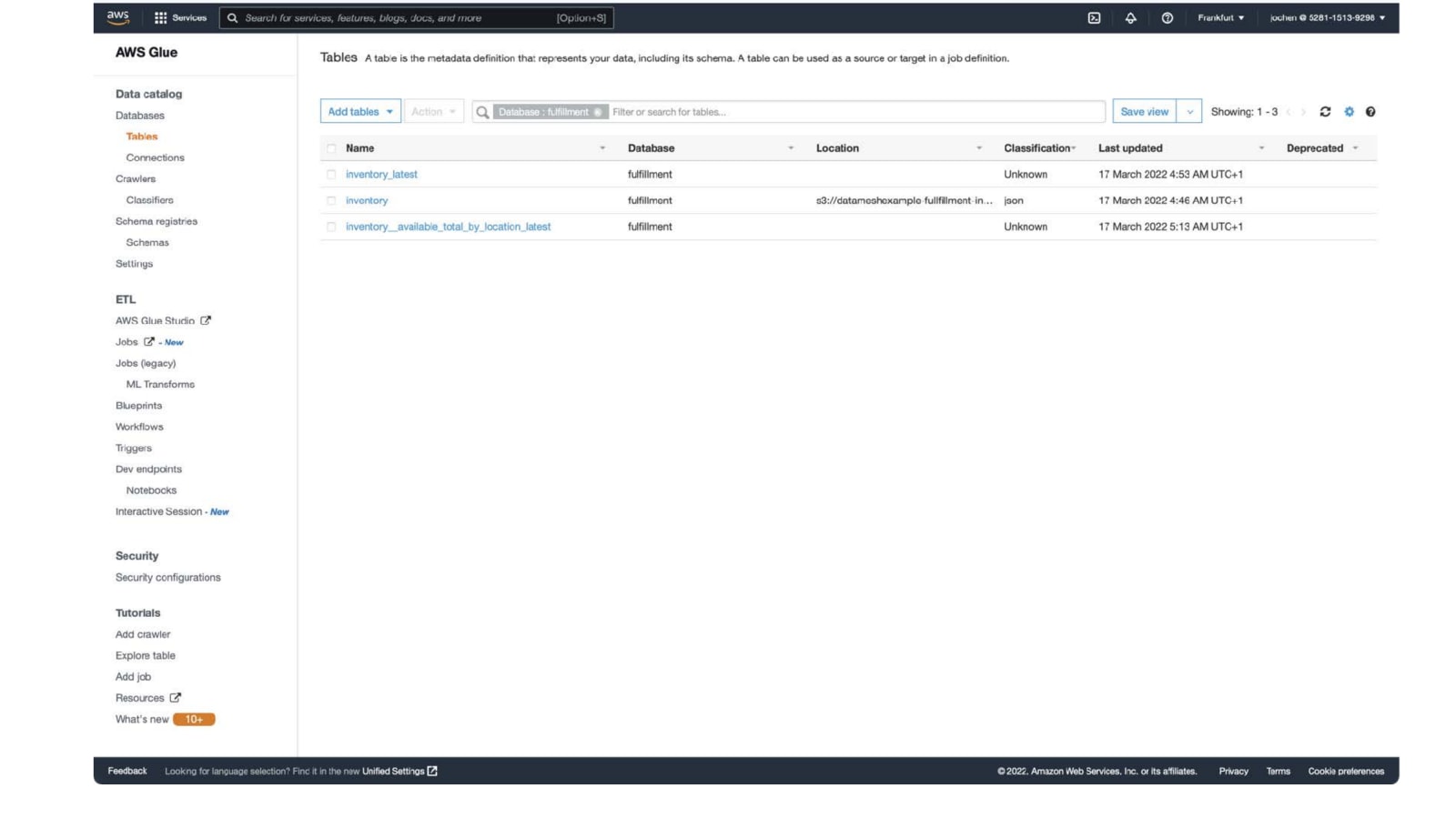Go to next page of tables
The height and width of the screenshot is (819, 1456).
click(1303, 112)
